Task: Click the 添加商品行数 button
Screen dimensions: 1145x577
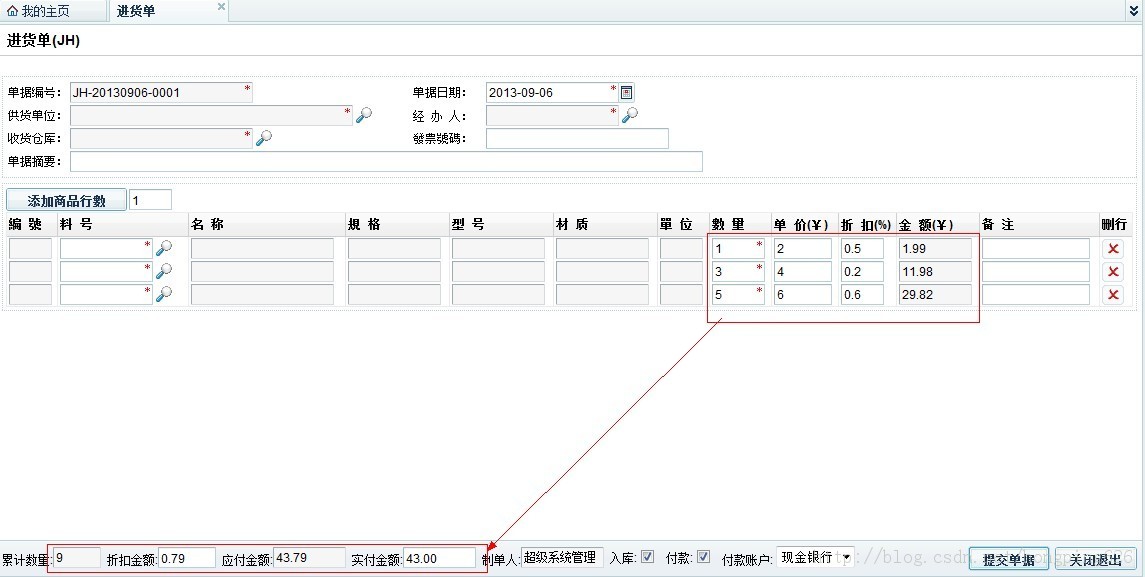Action: (66, 200)
